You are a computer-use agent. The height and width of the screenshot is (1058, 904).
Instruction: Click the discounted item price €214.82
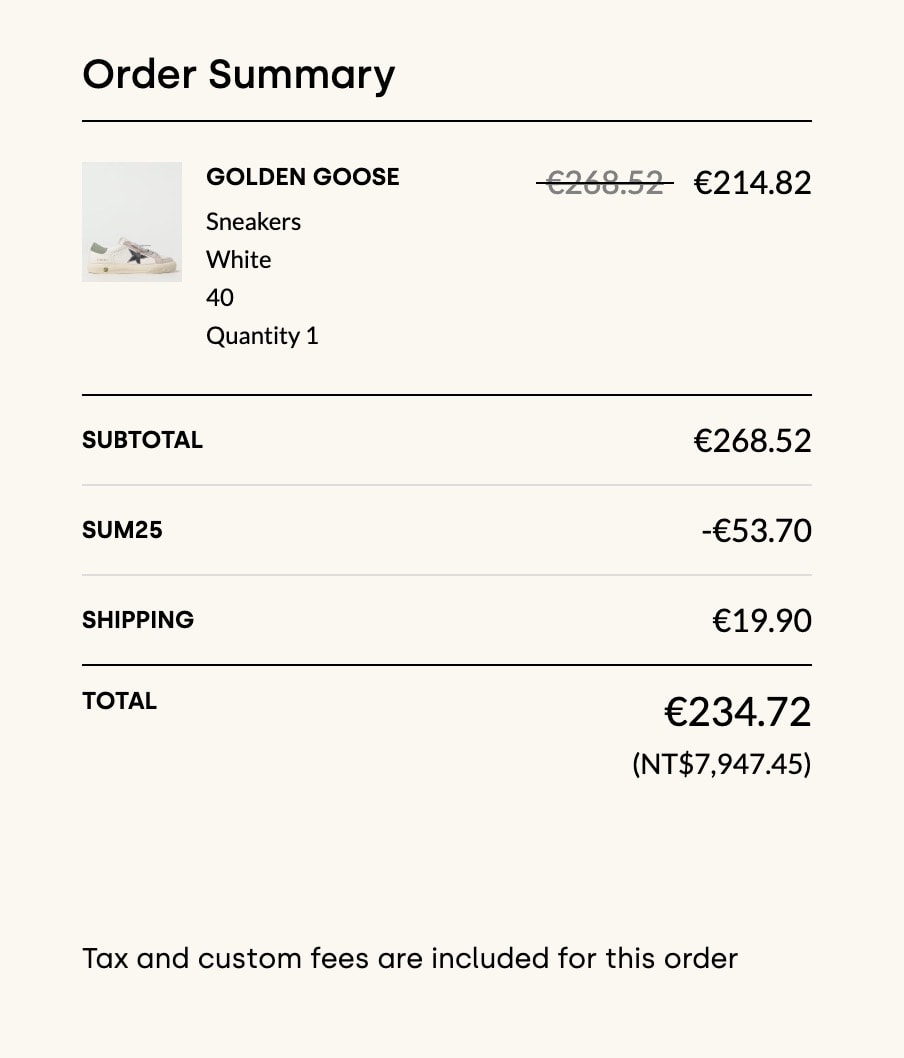[x=752, y=182]
